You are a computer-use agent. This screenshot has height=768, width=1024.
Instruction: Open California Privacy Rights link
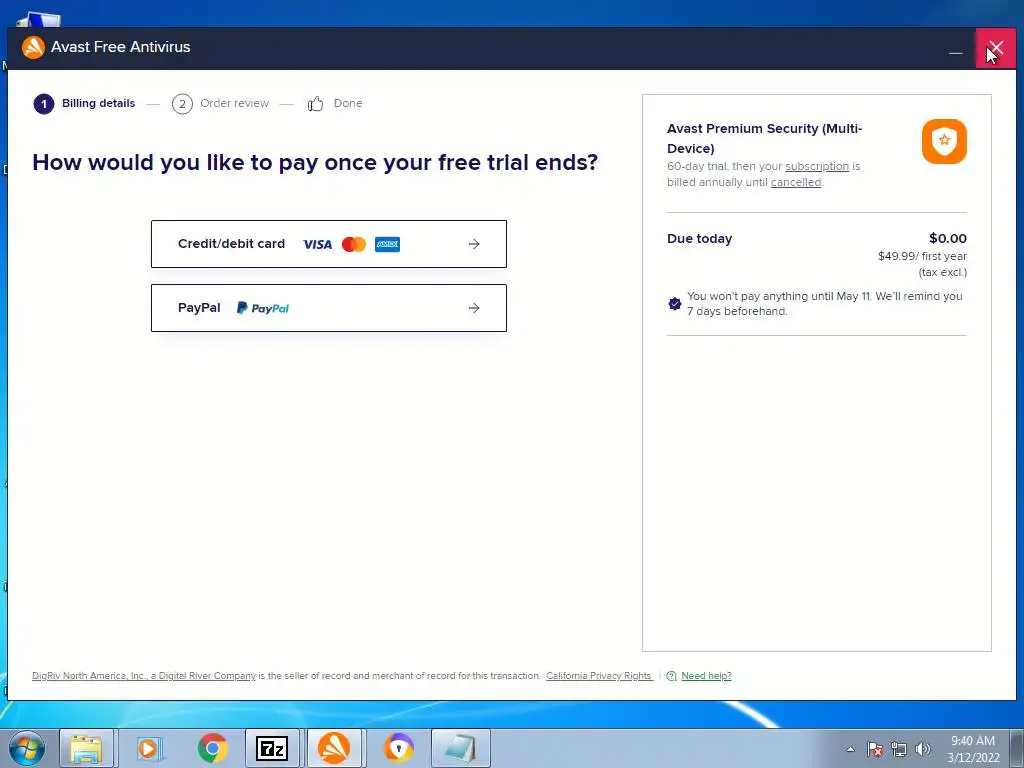click(599, 676)
